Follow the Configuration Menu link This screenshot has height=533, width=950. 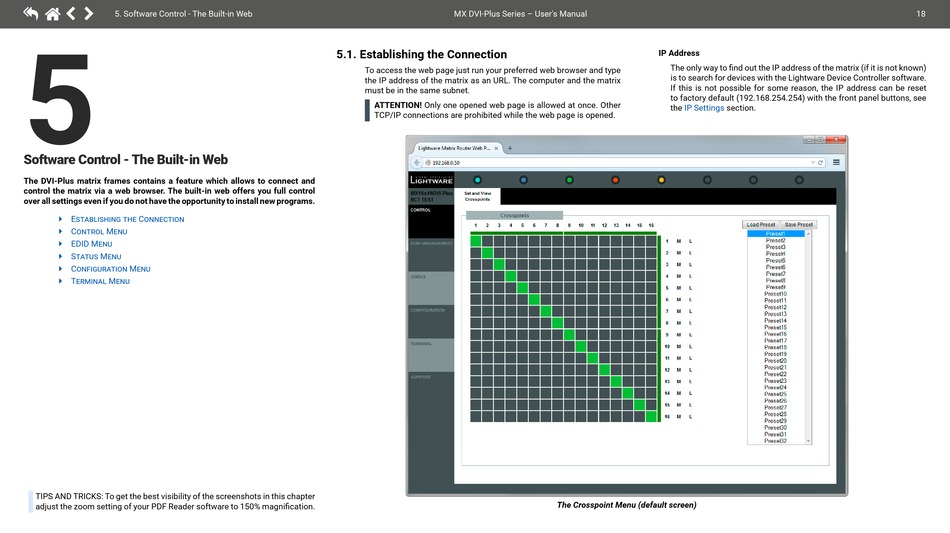[110, 269]
